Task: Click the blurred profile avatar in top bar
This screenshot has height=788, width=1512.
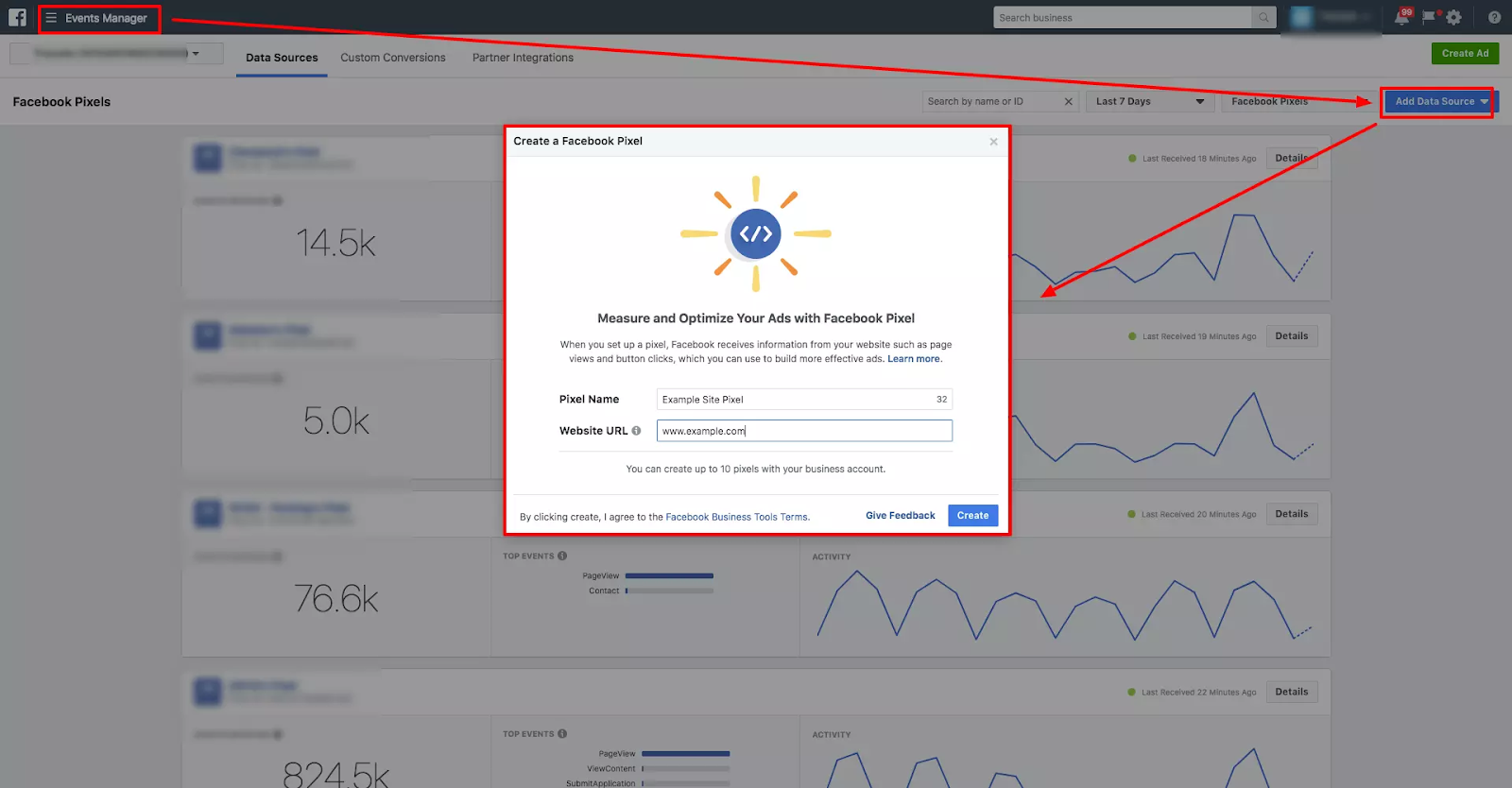Action: (x=1301, y=17)
